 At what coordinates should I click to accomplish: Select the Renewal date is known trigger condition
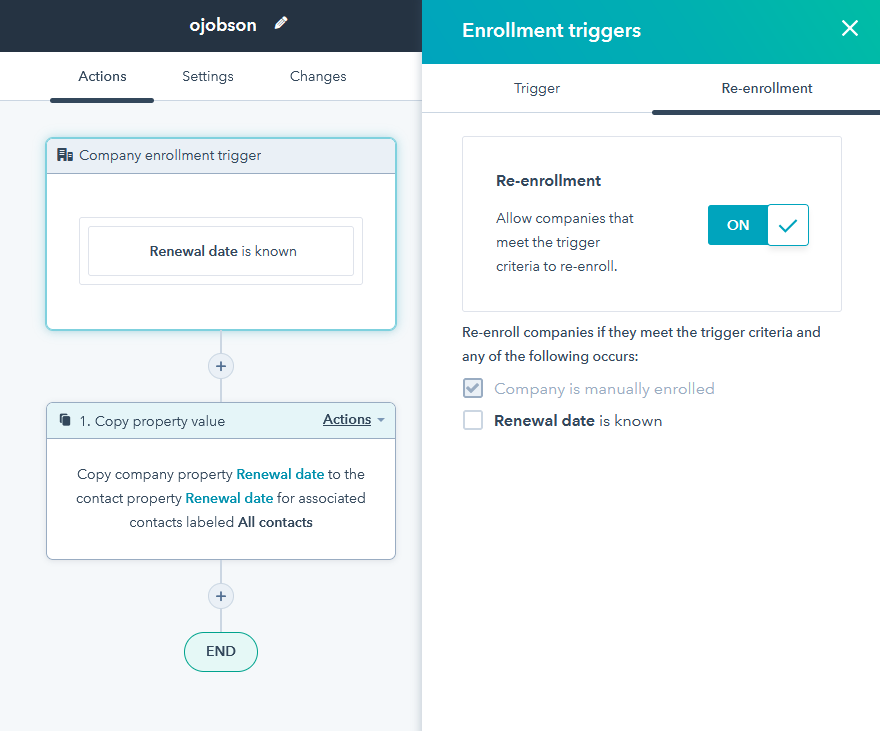click(x=220, y=251)
